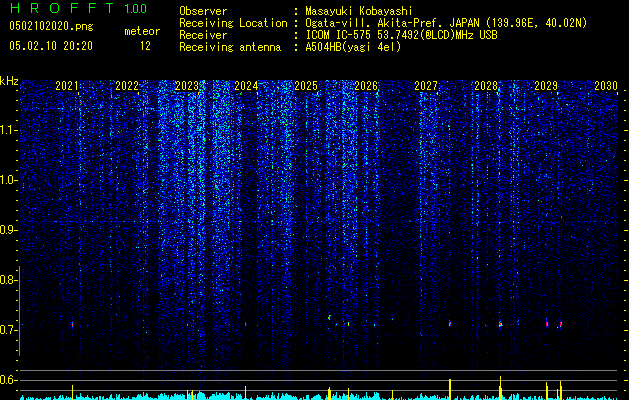
Task: Click the 2021 time marker
Action: tap(67, 86)
